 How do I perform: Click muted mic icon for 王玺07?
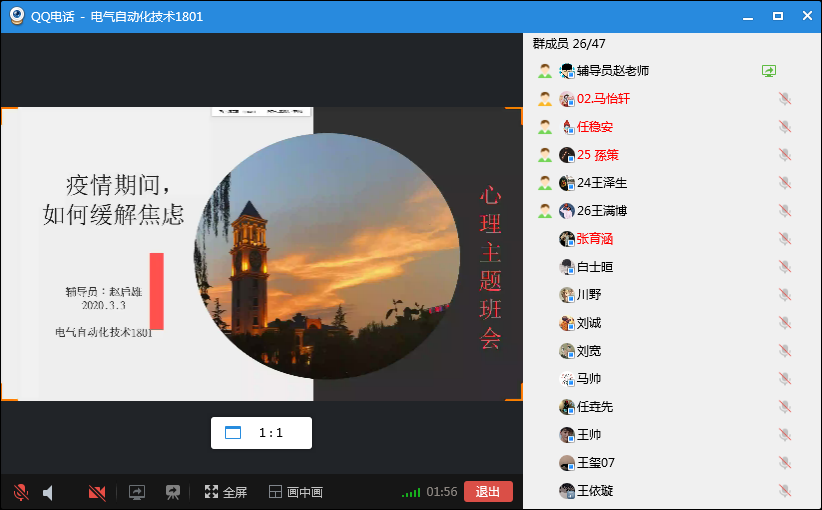tap(785, 463)
